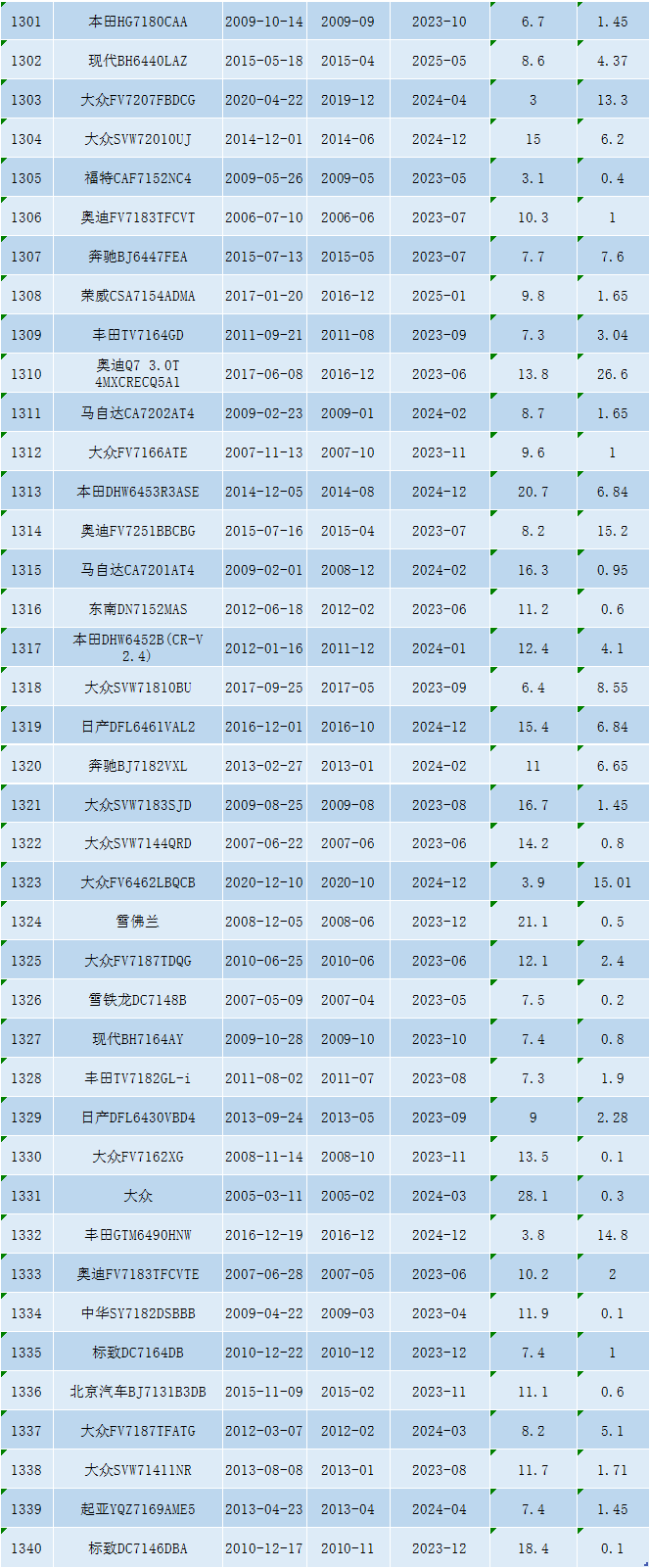Select the 大众FV7162XG cell
The height and width of the screenshot is (1568, 650).
138,1157
